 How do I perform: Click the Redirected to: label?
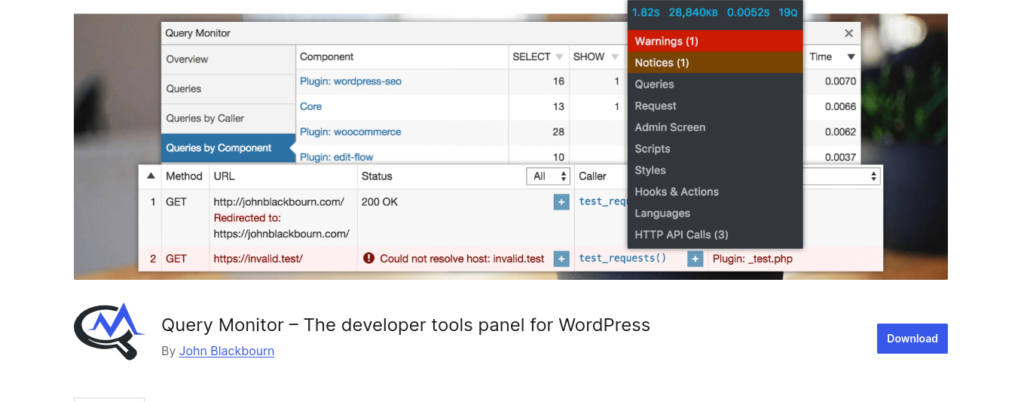tap(247, 218)
